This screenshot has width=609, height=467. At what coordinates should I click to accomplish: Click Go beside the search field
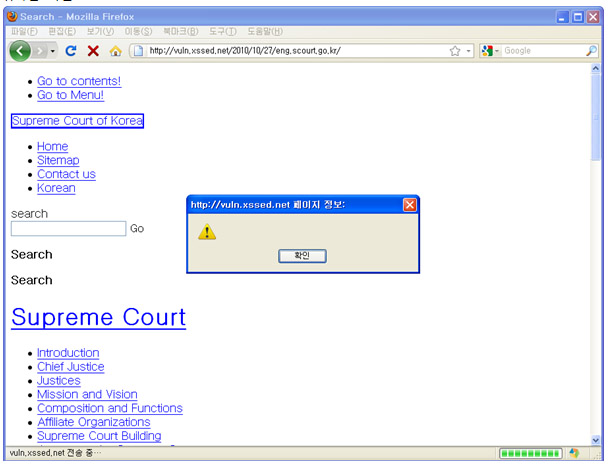[x=137, y=228]
